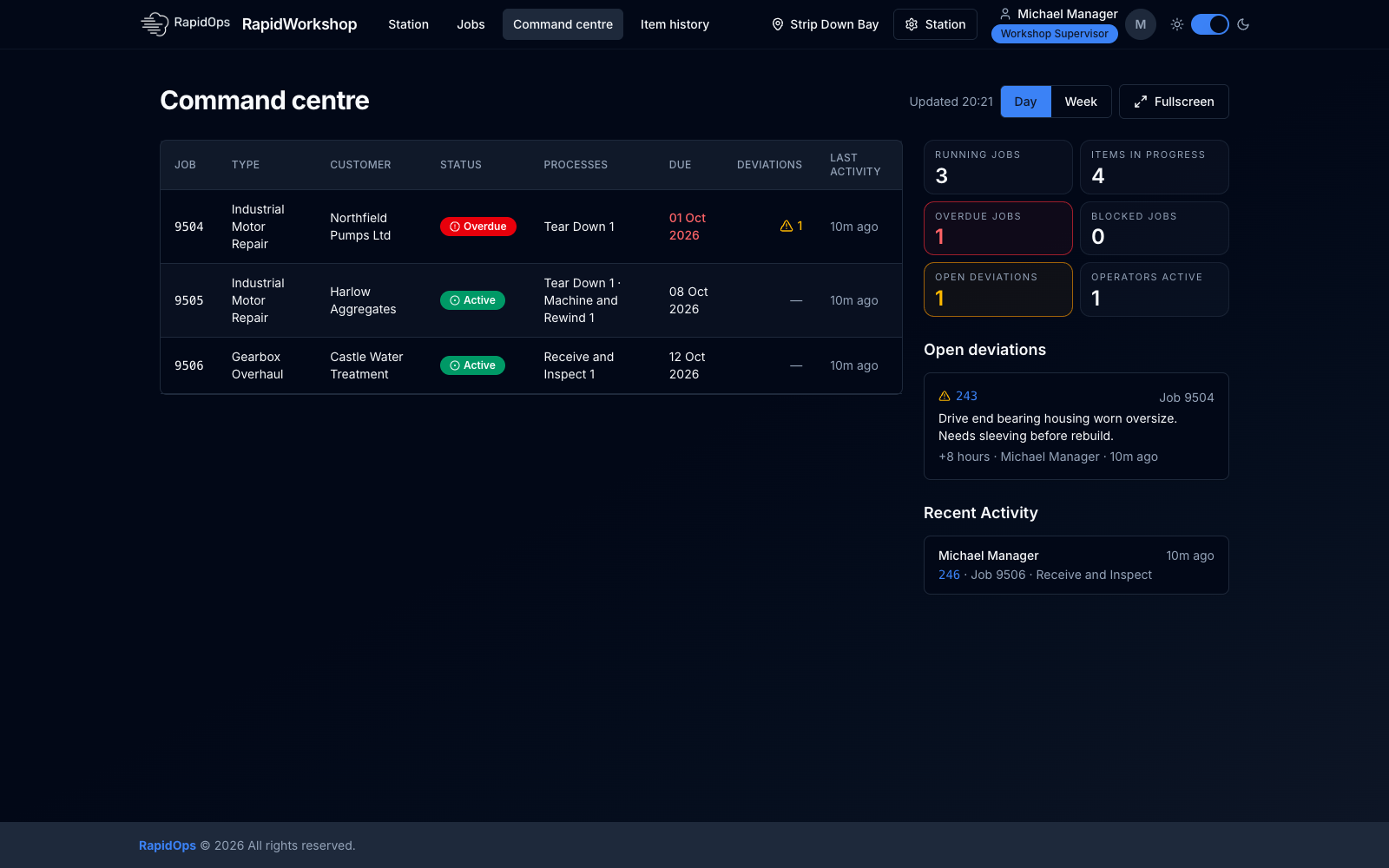Open the Overdue Jobs stat card
The width and height of the screenshot is (1389, 868).
click(x=998, y=228)
